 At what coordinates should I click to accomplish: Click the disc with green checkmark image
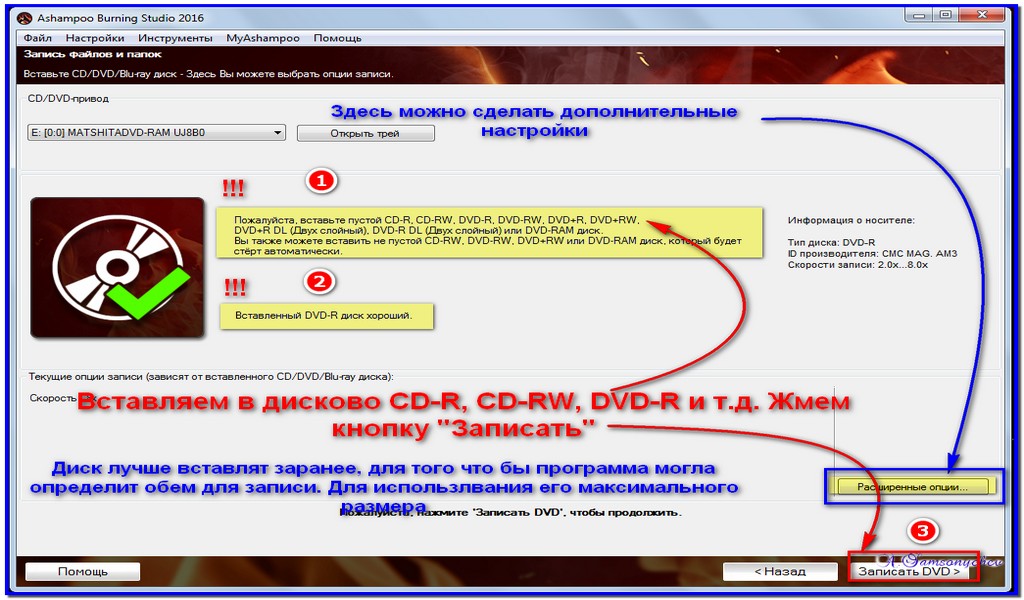(x=118, y=268)
